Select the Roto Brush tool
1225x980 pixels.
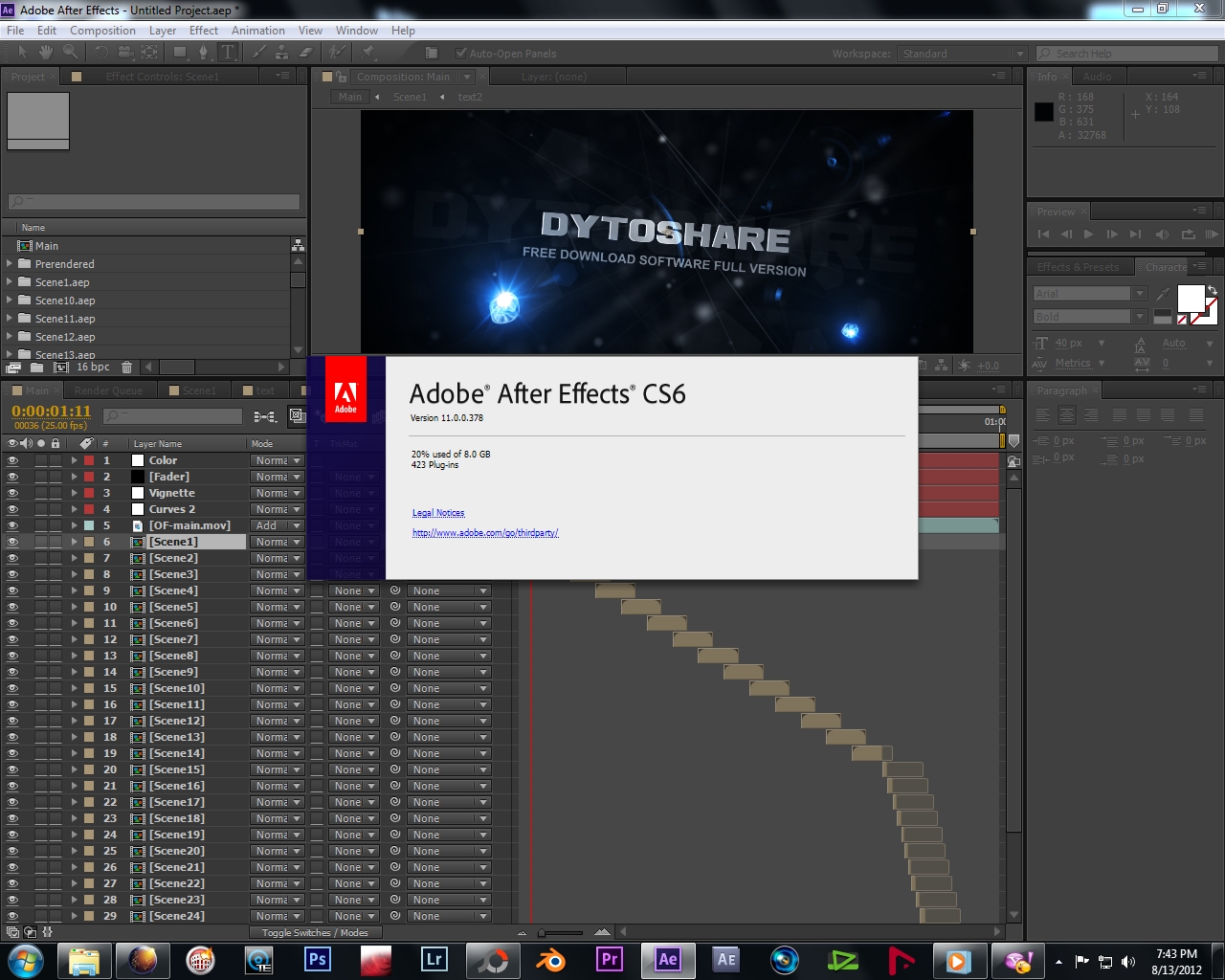(x=337, y=52)
